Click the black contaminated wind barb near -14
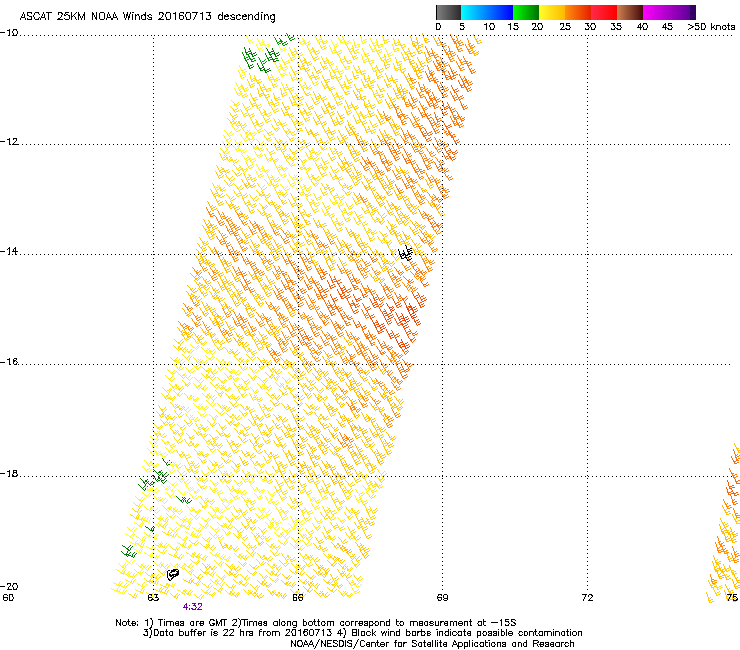The width and height of the screenshot is (740, 650). 405,253
